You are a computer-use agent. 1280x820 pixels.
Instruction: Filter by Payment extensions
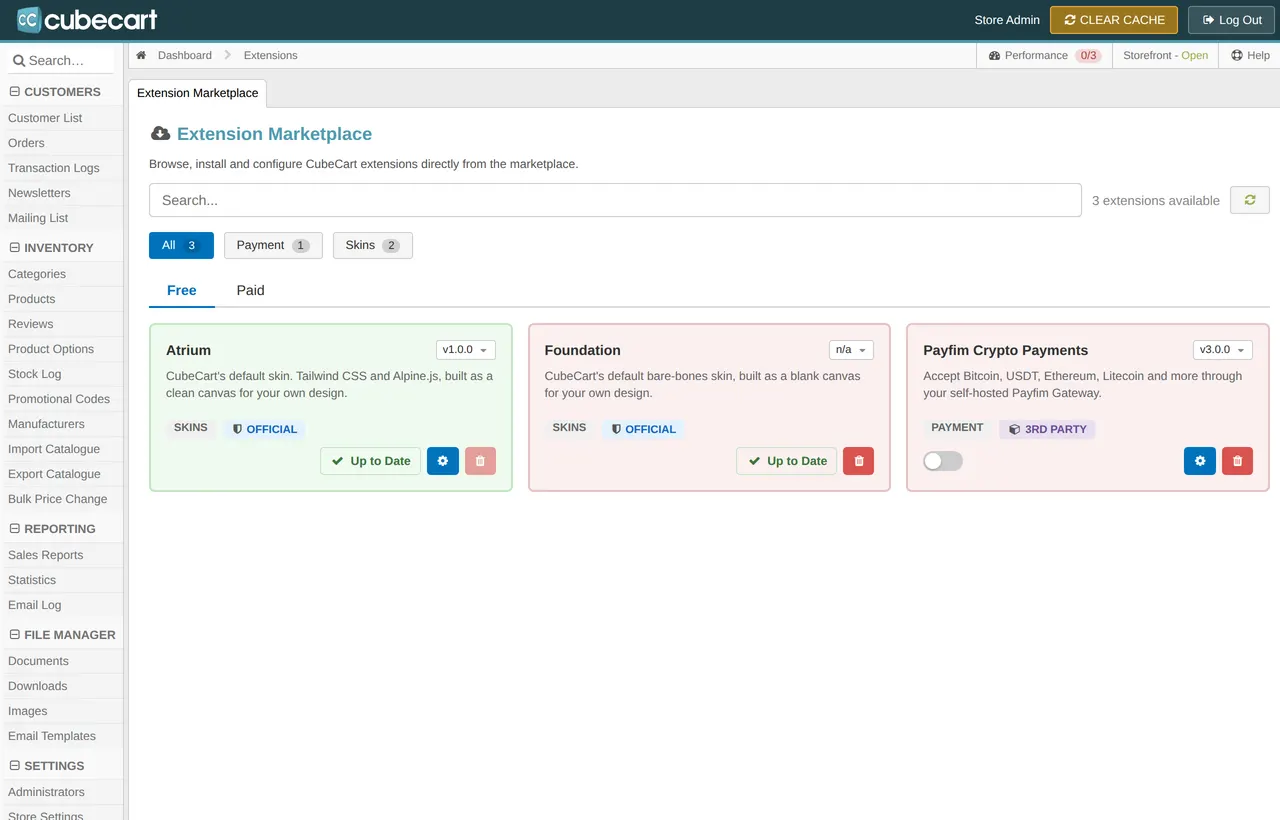(x=273, y=245)
